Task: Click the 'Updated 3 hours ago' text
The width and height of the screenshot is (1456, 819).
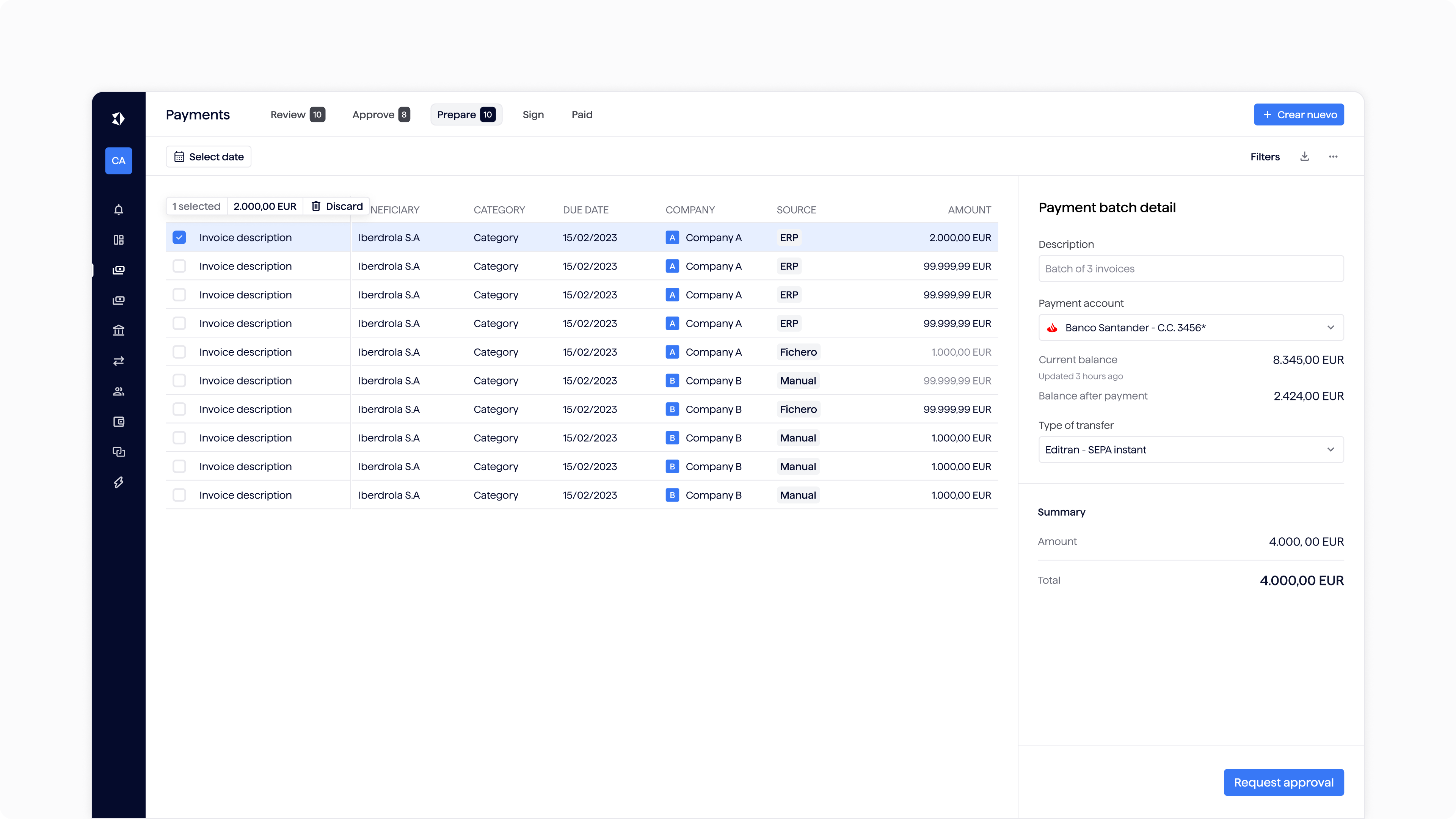Action: [x=1081, y=377]
